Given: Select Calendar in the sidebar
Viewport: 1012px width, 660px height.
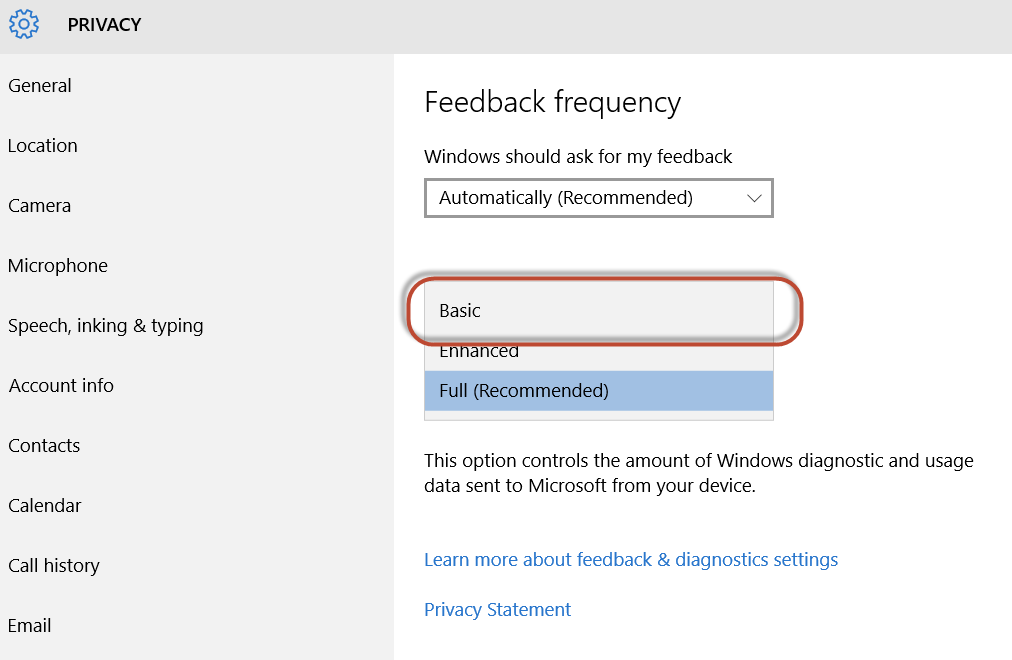Looking at the screenshot, I should [x=45, y=506].
